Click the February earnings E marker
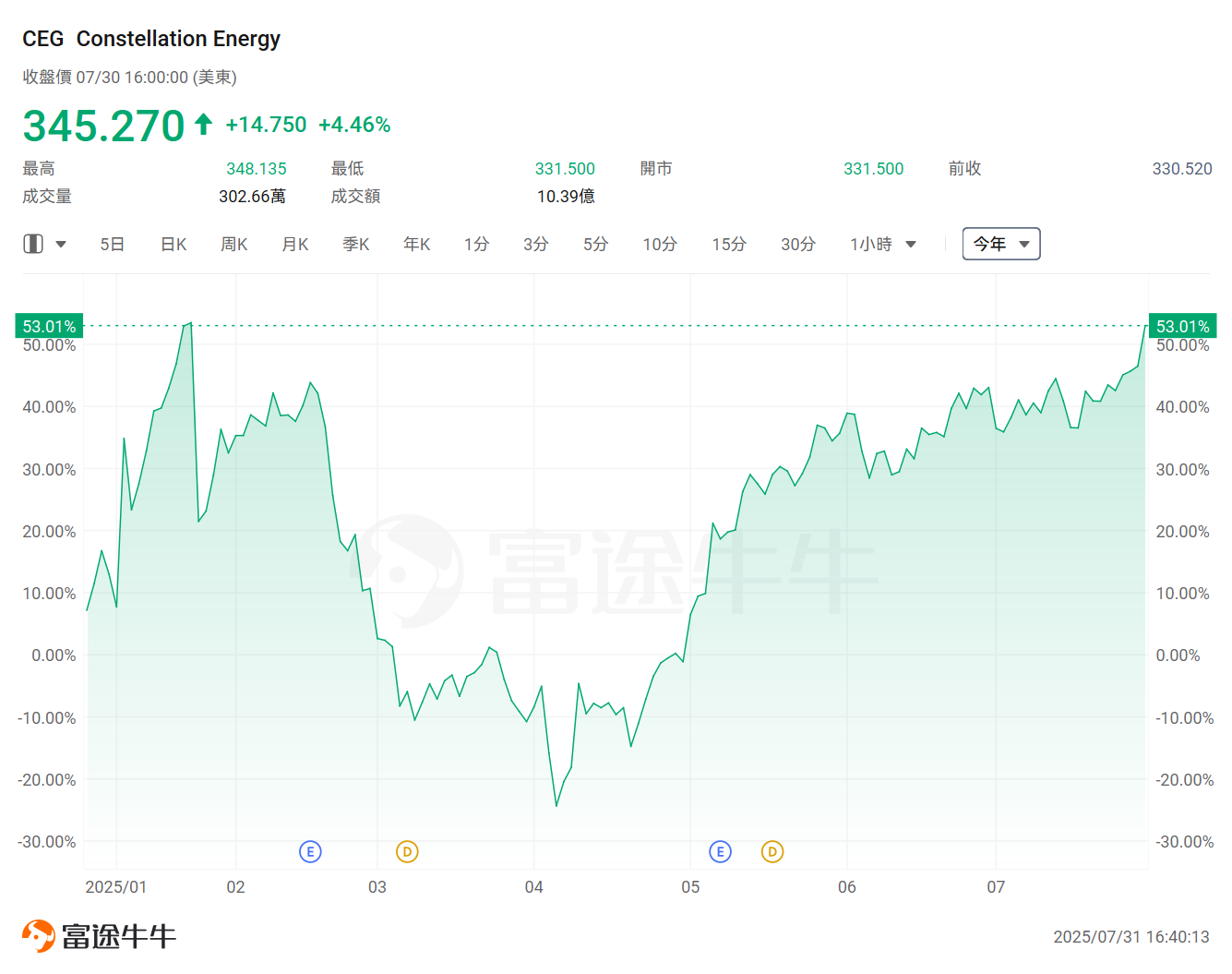Screen dimensions: 1232x974 pyautogui.click(x=310, y=851)
